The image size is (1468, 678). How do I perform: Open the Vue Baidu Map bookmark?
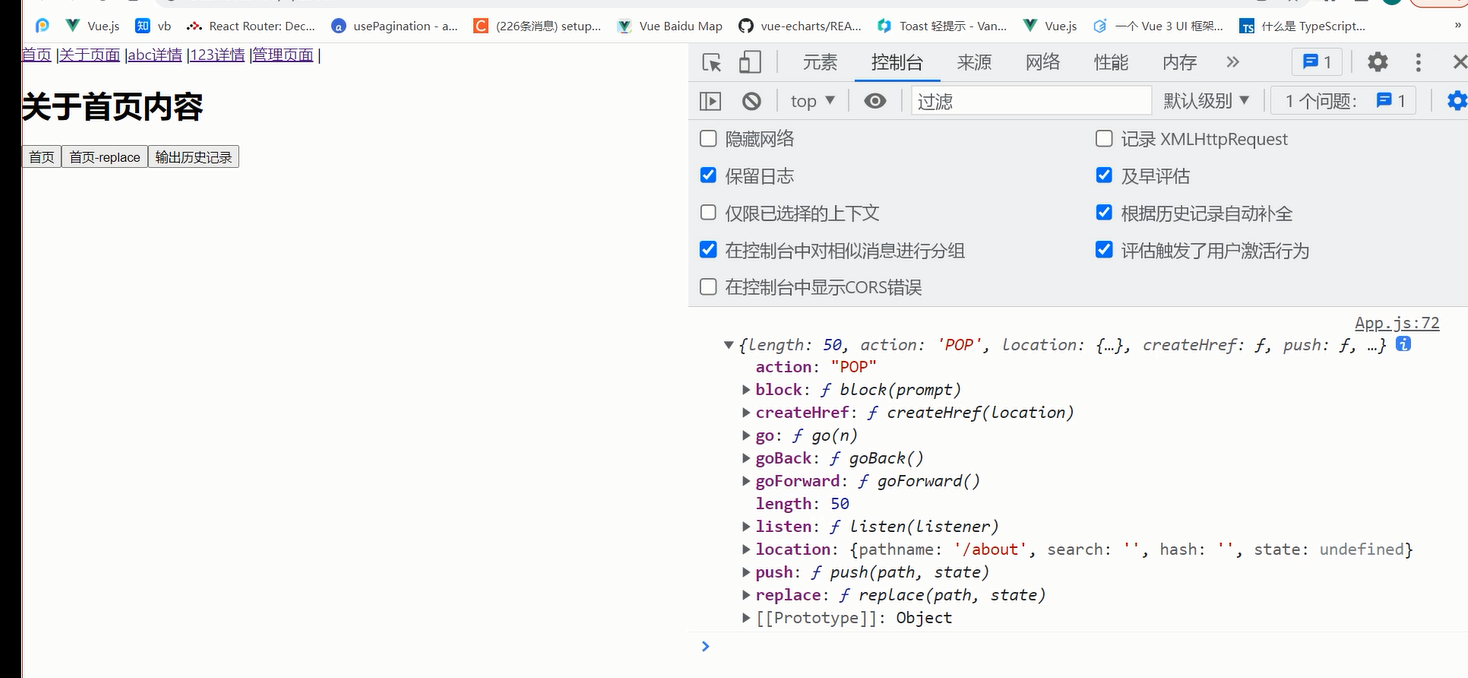pyautogui.click(x=668, y=25)
